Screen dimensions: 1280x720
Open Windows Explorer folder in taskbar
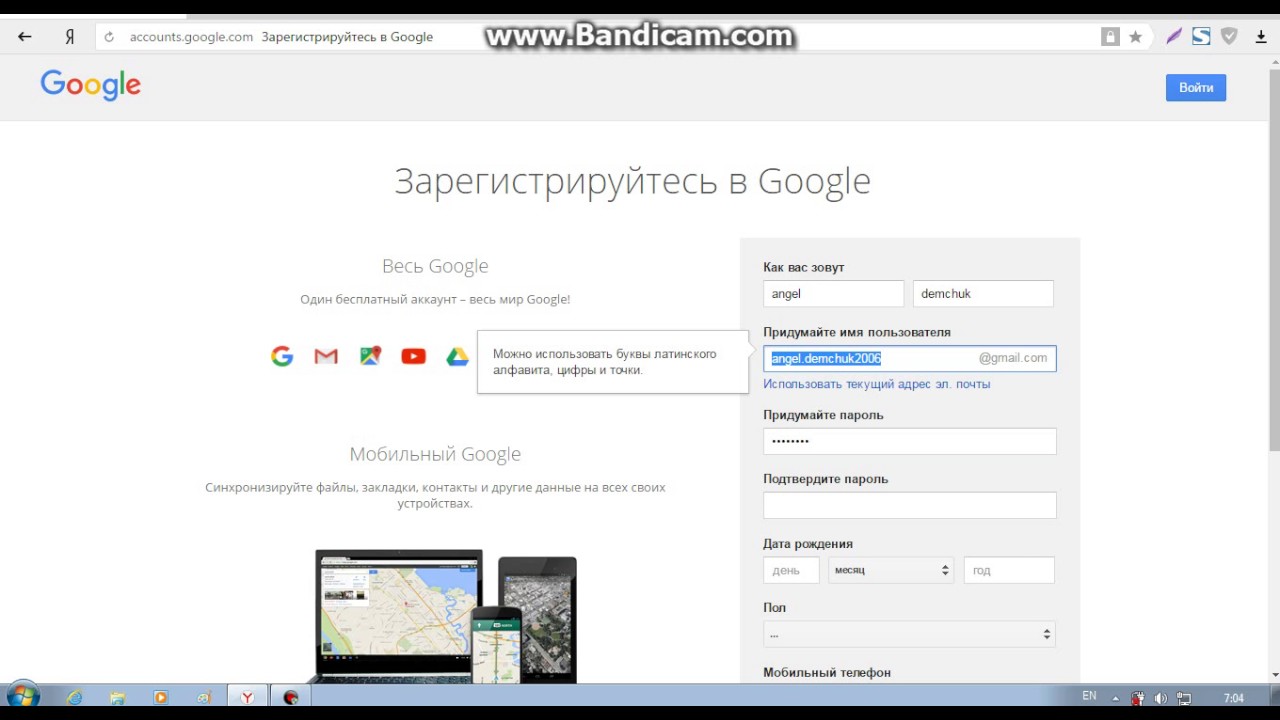point(117,697)
